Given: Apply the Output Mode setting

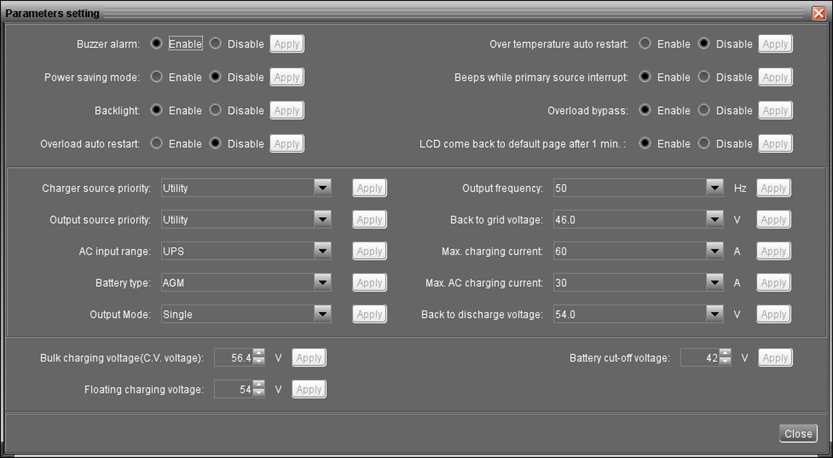Looking at the screenshot, I should [369, 314].
